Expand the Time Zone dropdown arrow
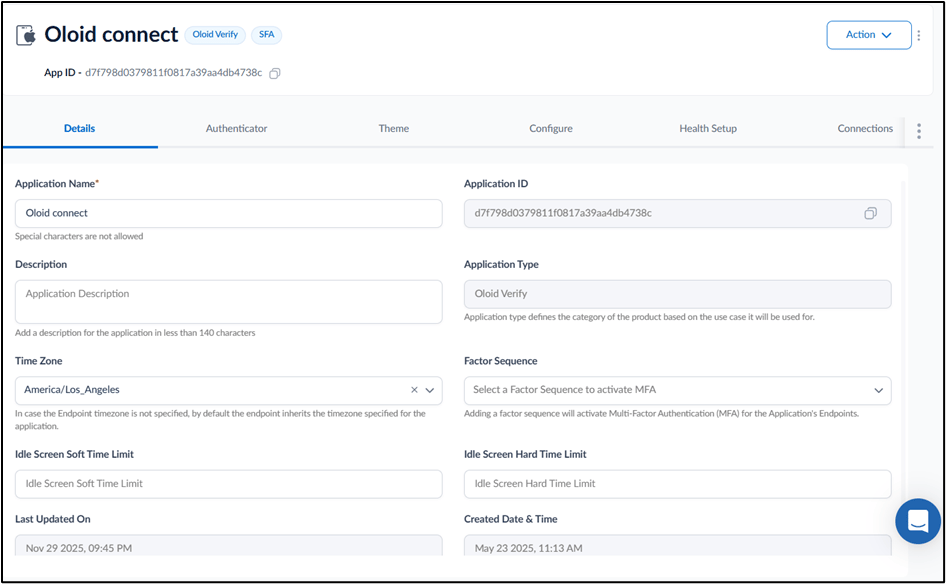 [x=430, y=390]
